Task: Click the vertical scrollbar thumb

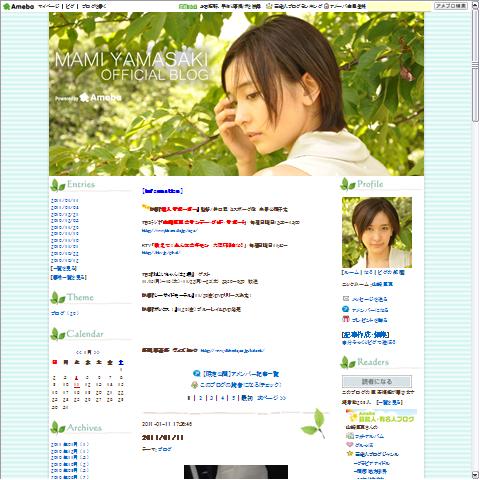Action: click(475, 66)
